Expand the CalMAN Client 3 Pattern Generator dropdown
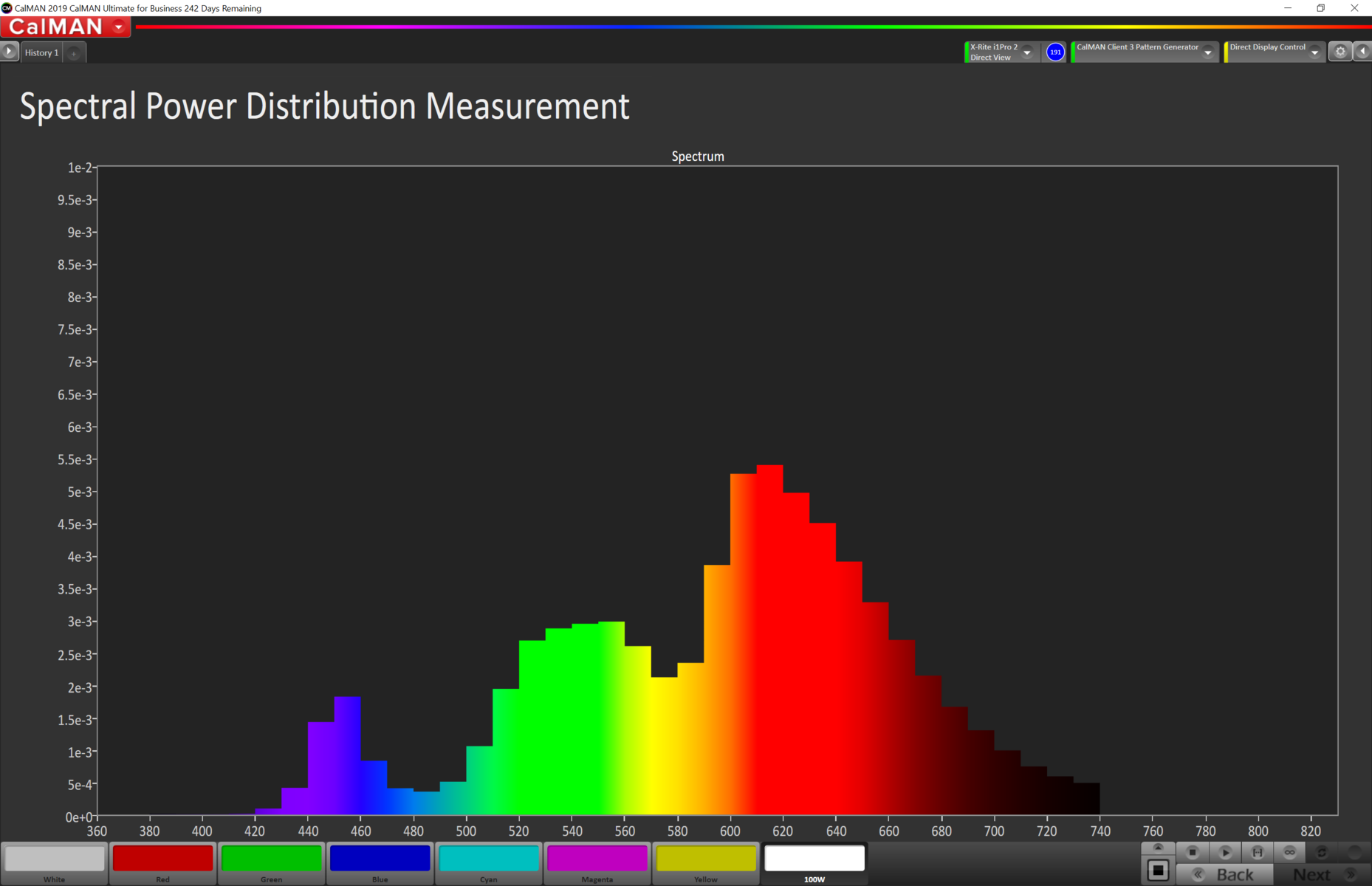The height and width of the screenshot is (886, 1372). [x=1208, y=52]
